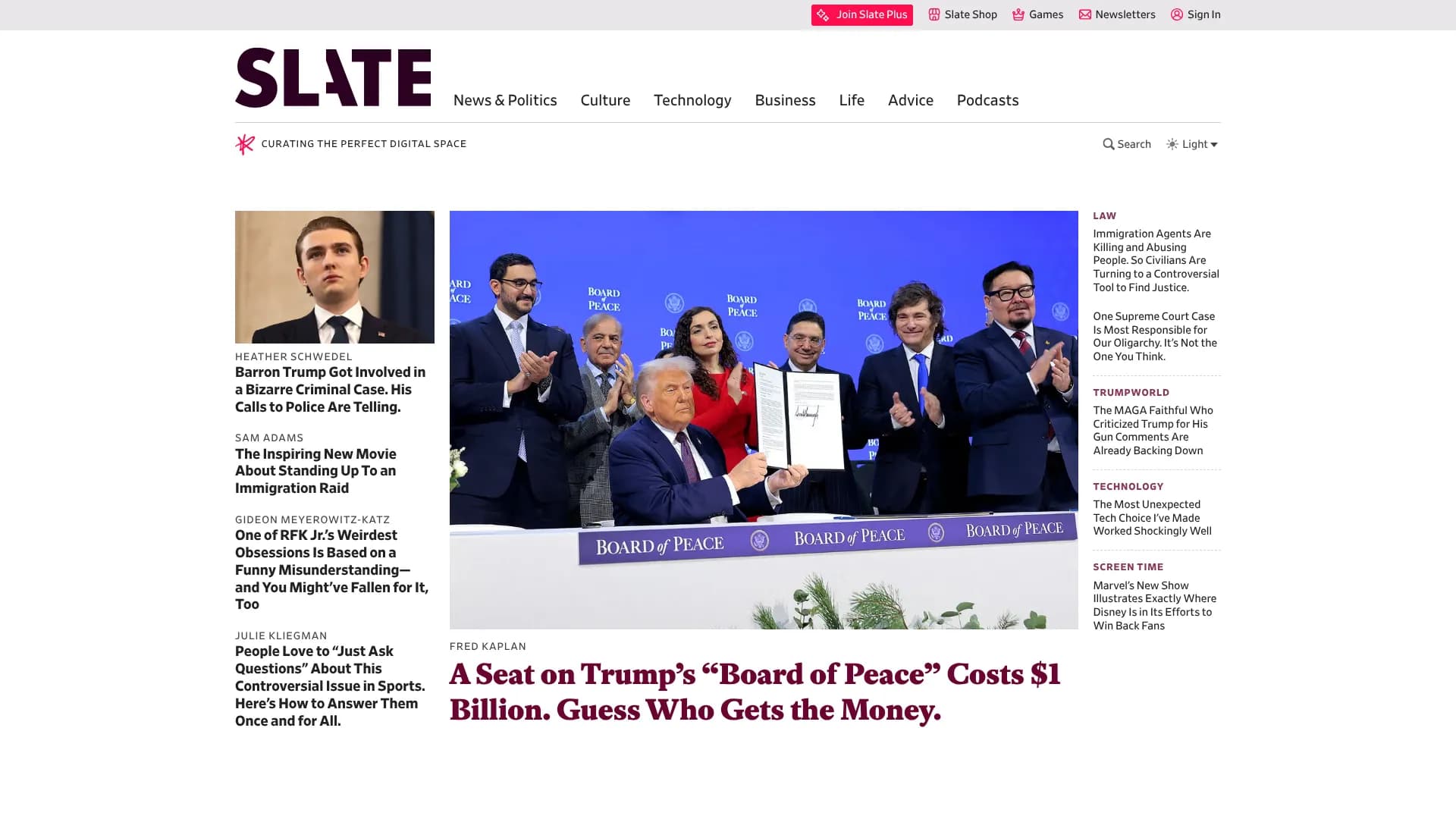Viewport: 1456px width, 819px height.
Task: Click the pink asterisk star icon
Action: pos(245,144)
